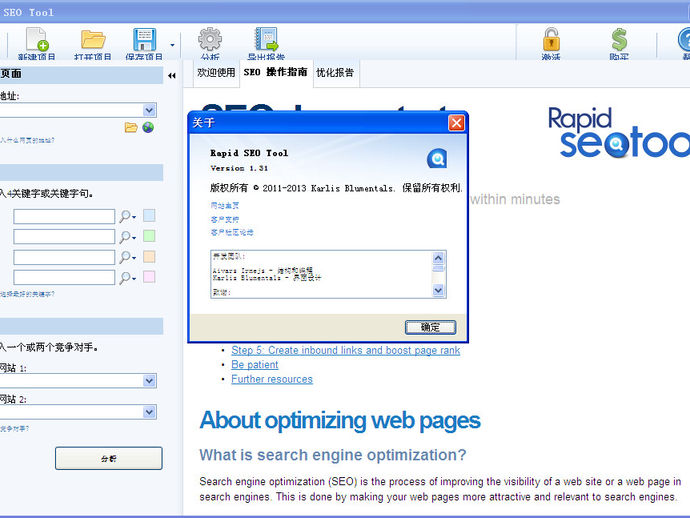
Task: Click the best keywords help link
Action: coord(27,294)
